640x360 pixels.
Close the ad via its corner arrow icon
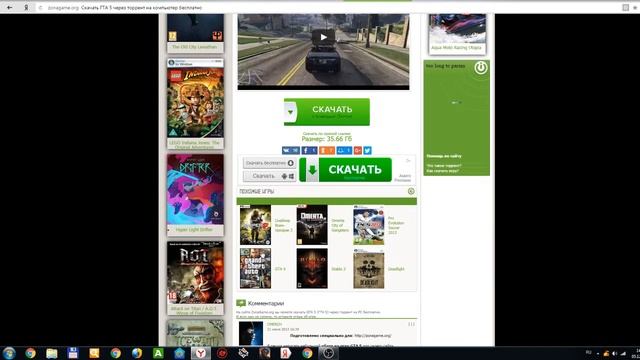pos(408,160)
